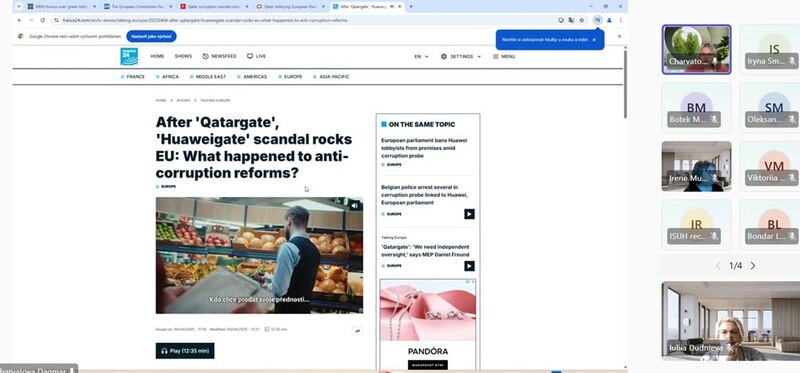Click the address bar URL field
800x373 pixels.
pyautogui.click(x=306, y=20)
